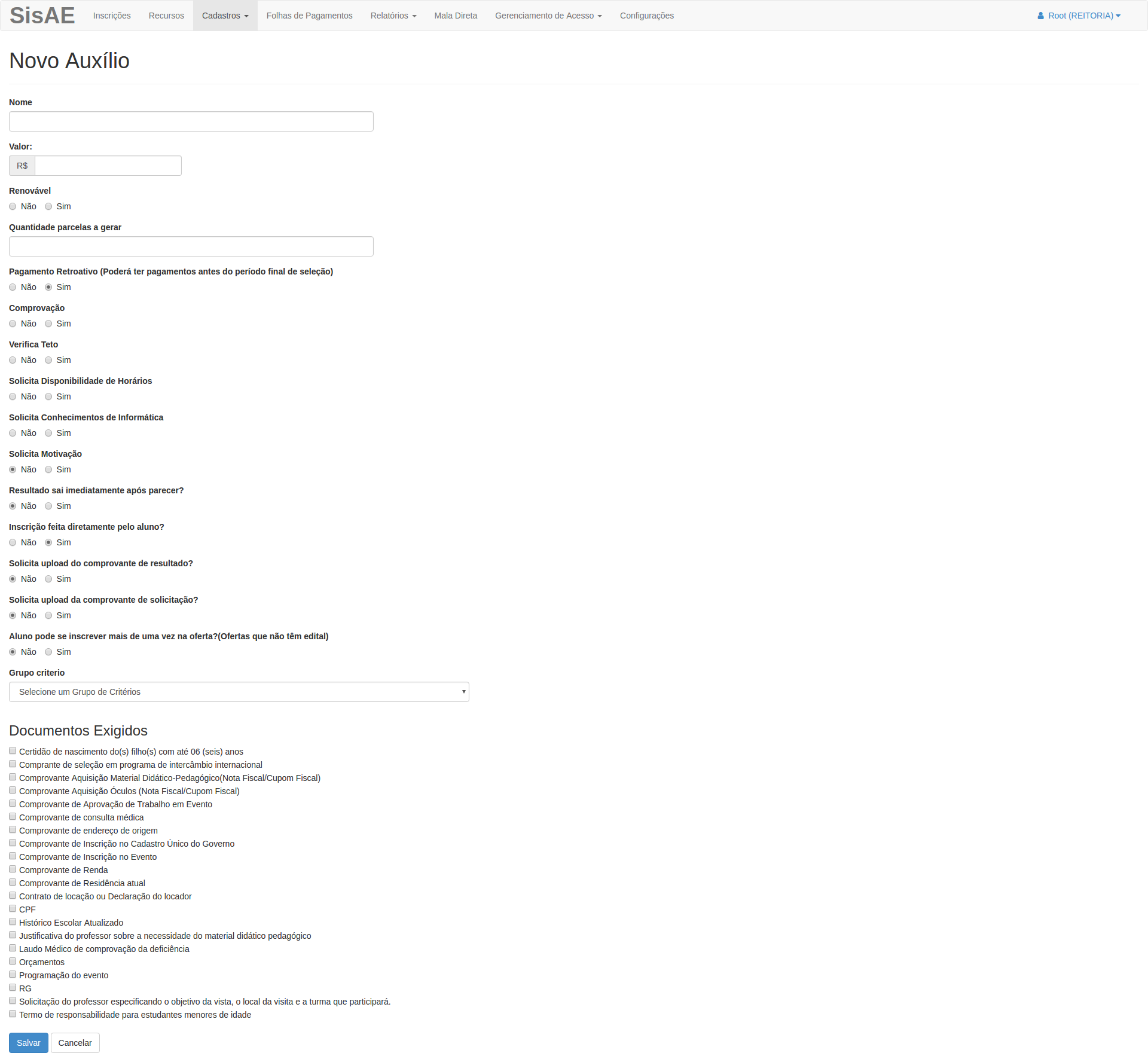1148x1059 pixels.
Task: Tick Comprovante Aquisição Material Didático-Pedagógico
Action: click(x=13, y=777)
